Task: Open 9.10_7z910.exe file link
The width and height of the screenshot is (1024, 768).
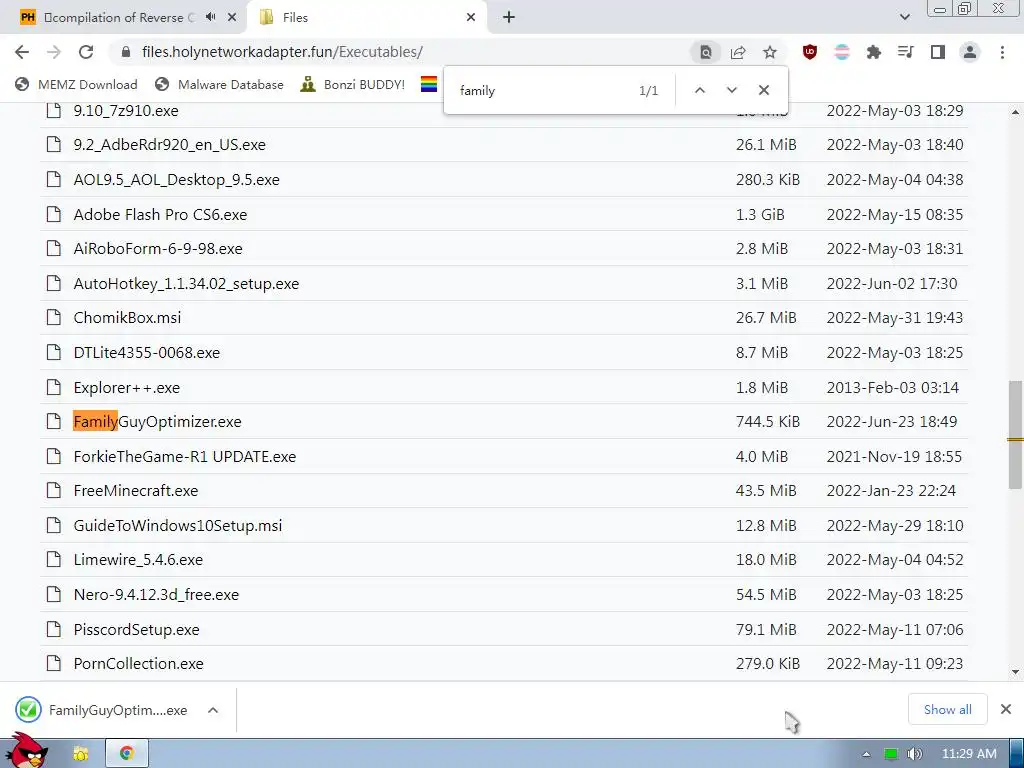Action: (x=126, y=111)
